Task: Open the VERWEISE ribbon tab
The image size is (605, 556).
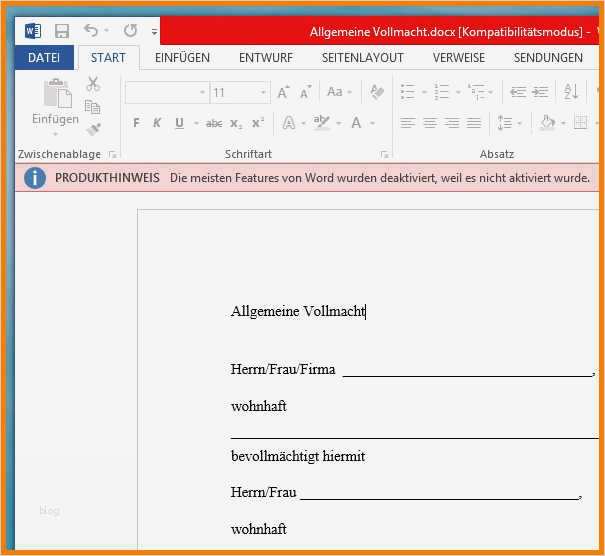Action: [459, 57]
